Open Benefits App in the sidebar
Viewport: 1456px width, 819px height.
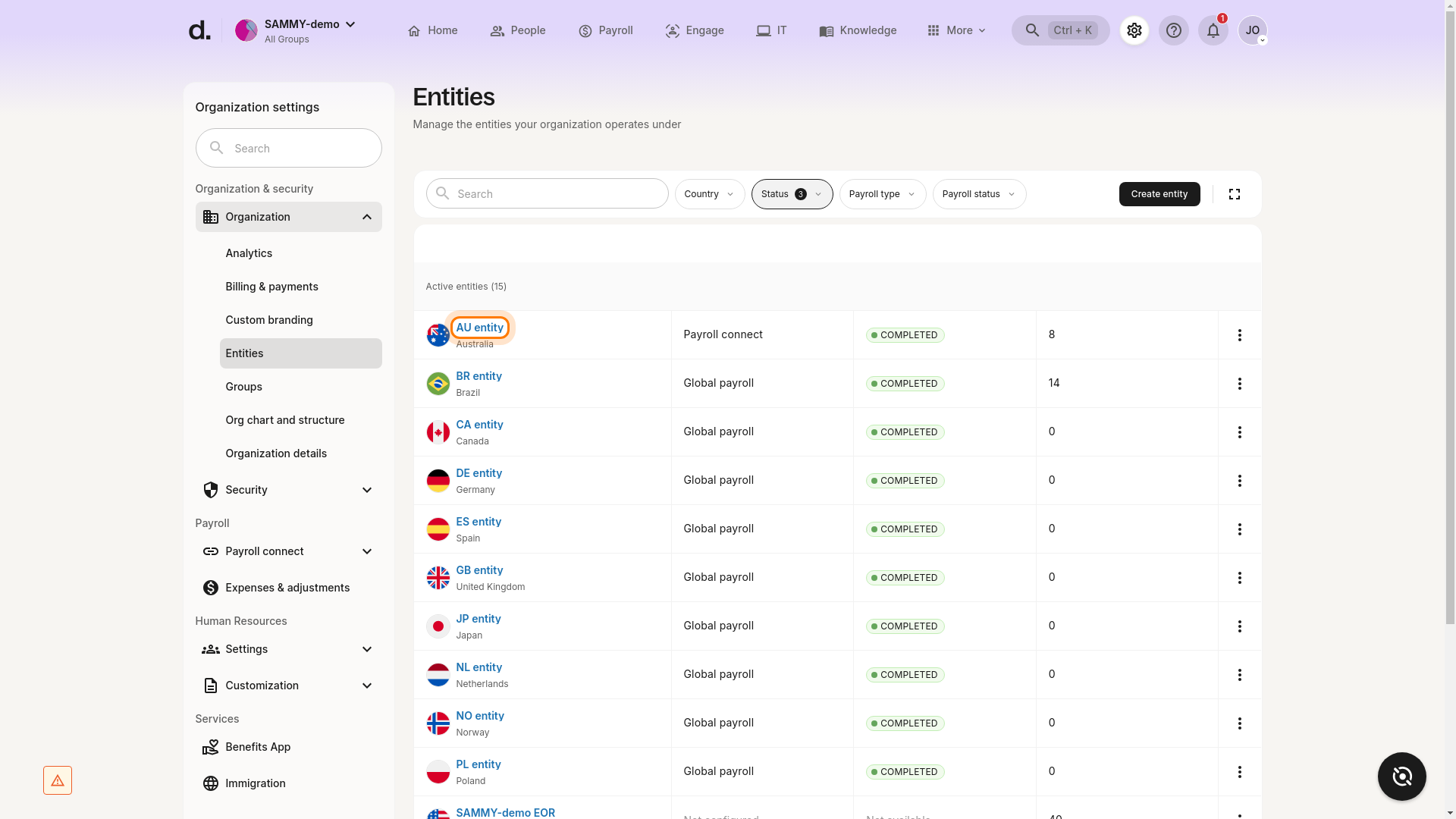(x=288, y=747)
